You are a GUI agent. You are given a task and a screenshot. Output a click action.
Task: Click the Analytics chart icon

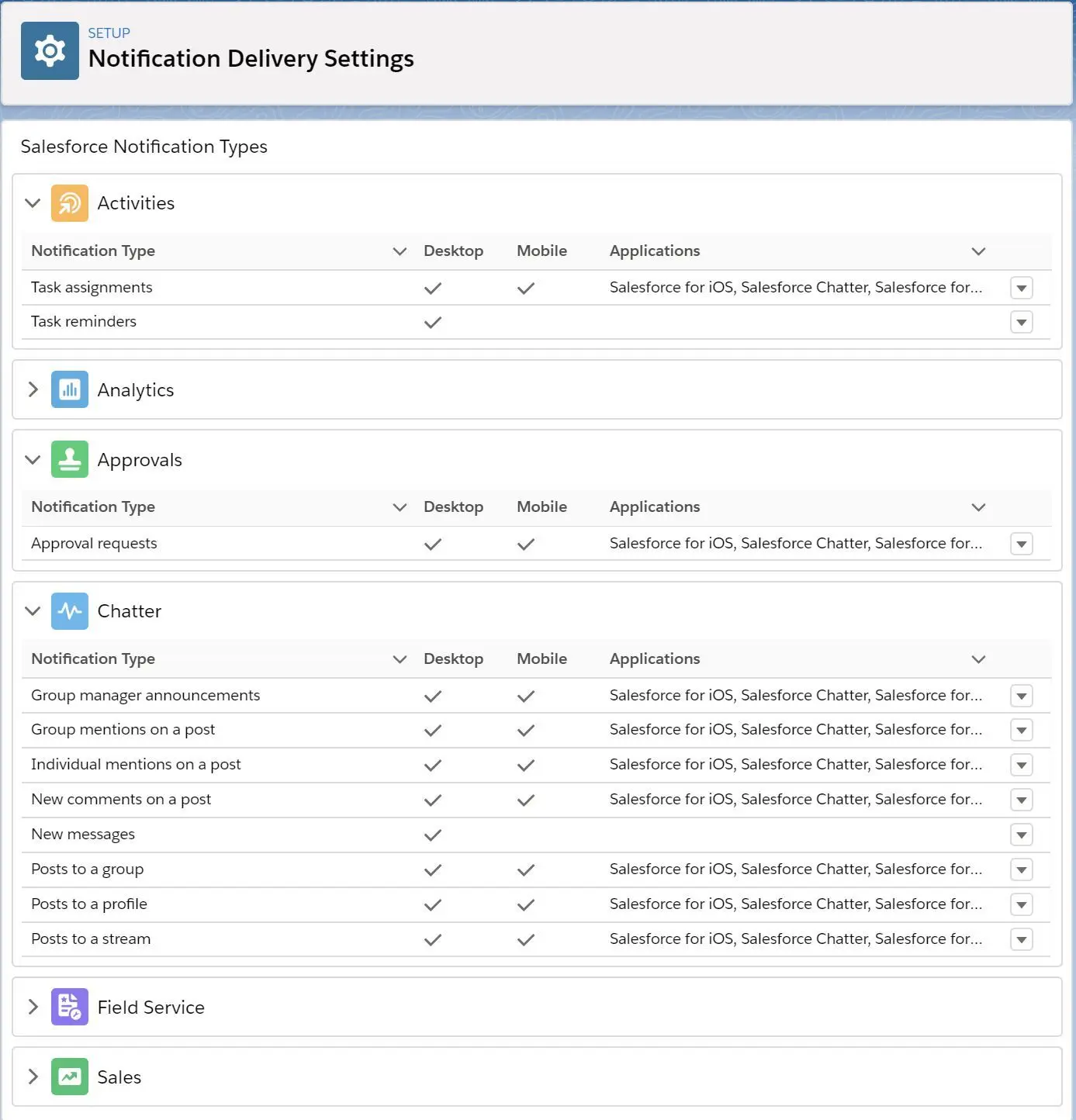click(x=70, y=389)
